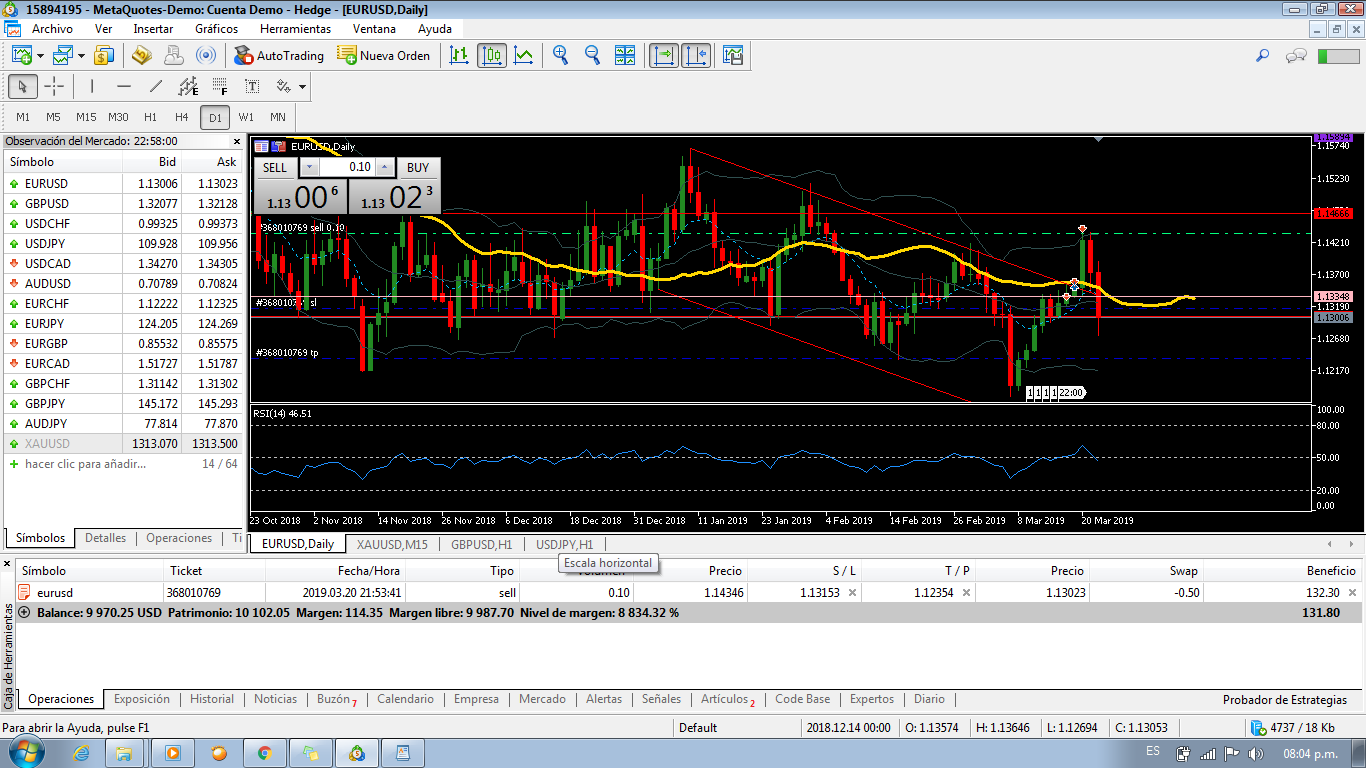
Task: Select the vertical line drawing tool
Action: pyautogui.click(x=91, y=86)
